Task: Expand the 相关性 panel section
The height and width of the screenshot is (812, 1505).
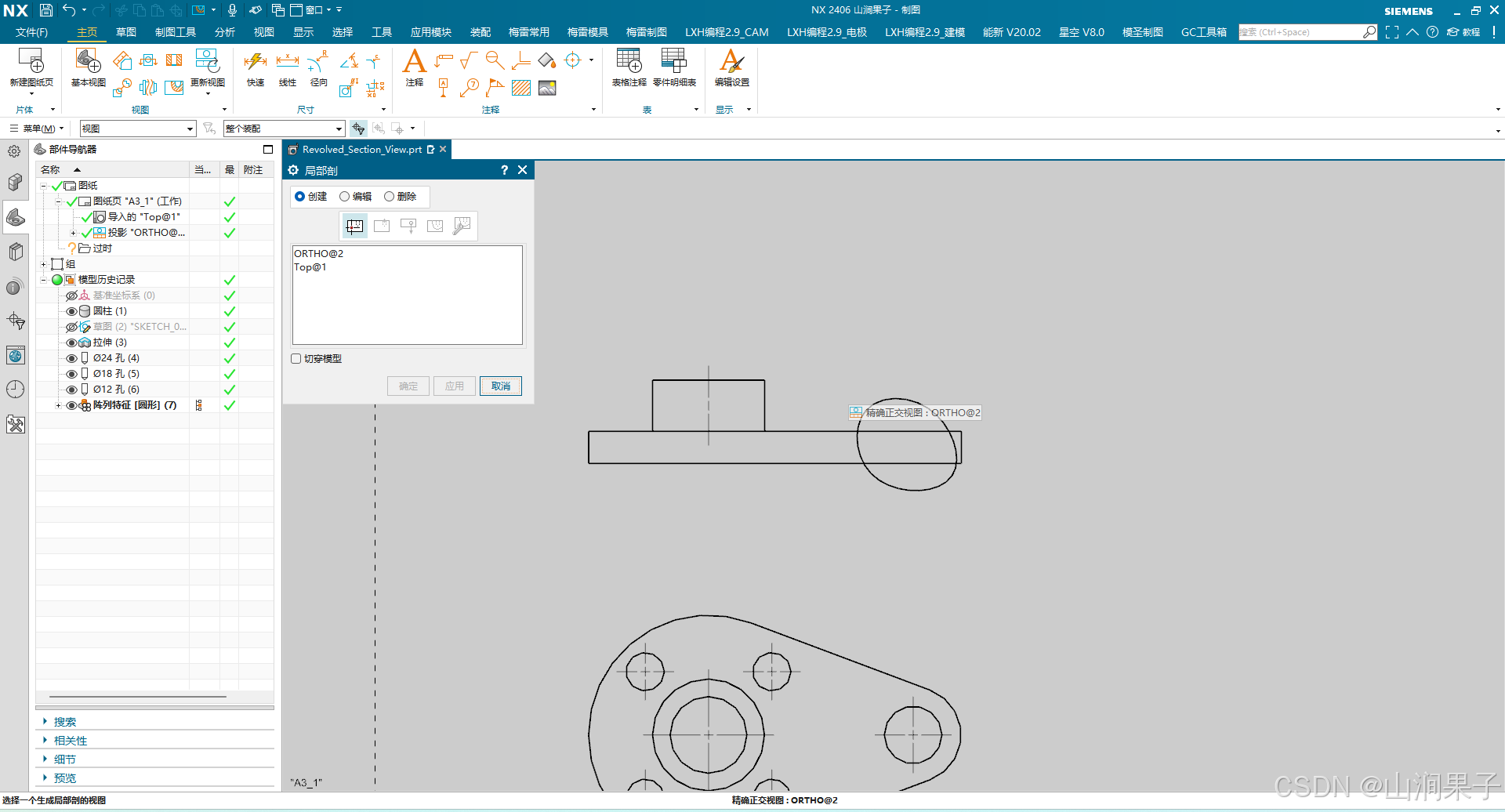Action: click(x=70, y=741)
